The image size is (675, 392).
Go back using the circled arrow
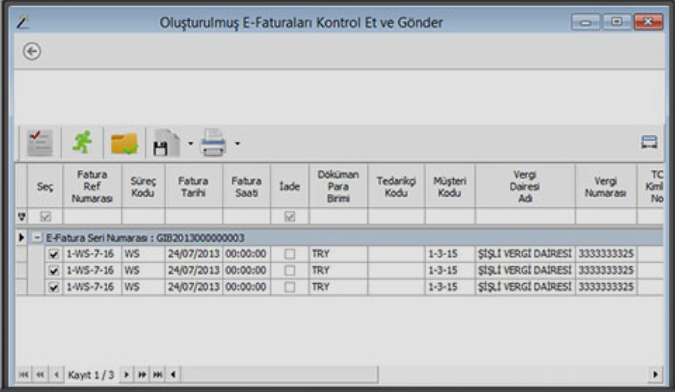point(32,52)
